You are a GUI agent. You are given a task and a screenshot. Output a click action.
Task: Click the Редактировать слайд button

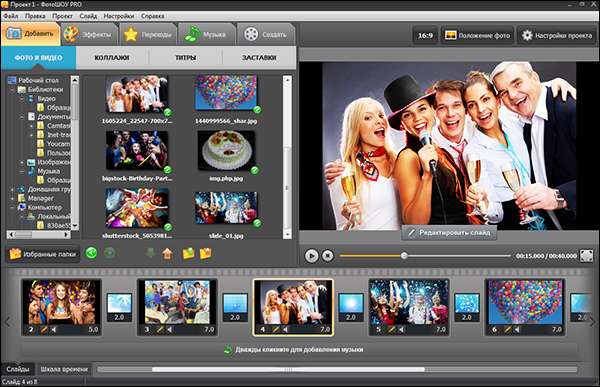pos(449,233)
